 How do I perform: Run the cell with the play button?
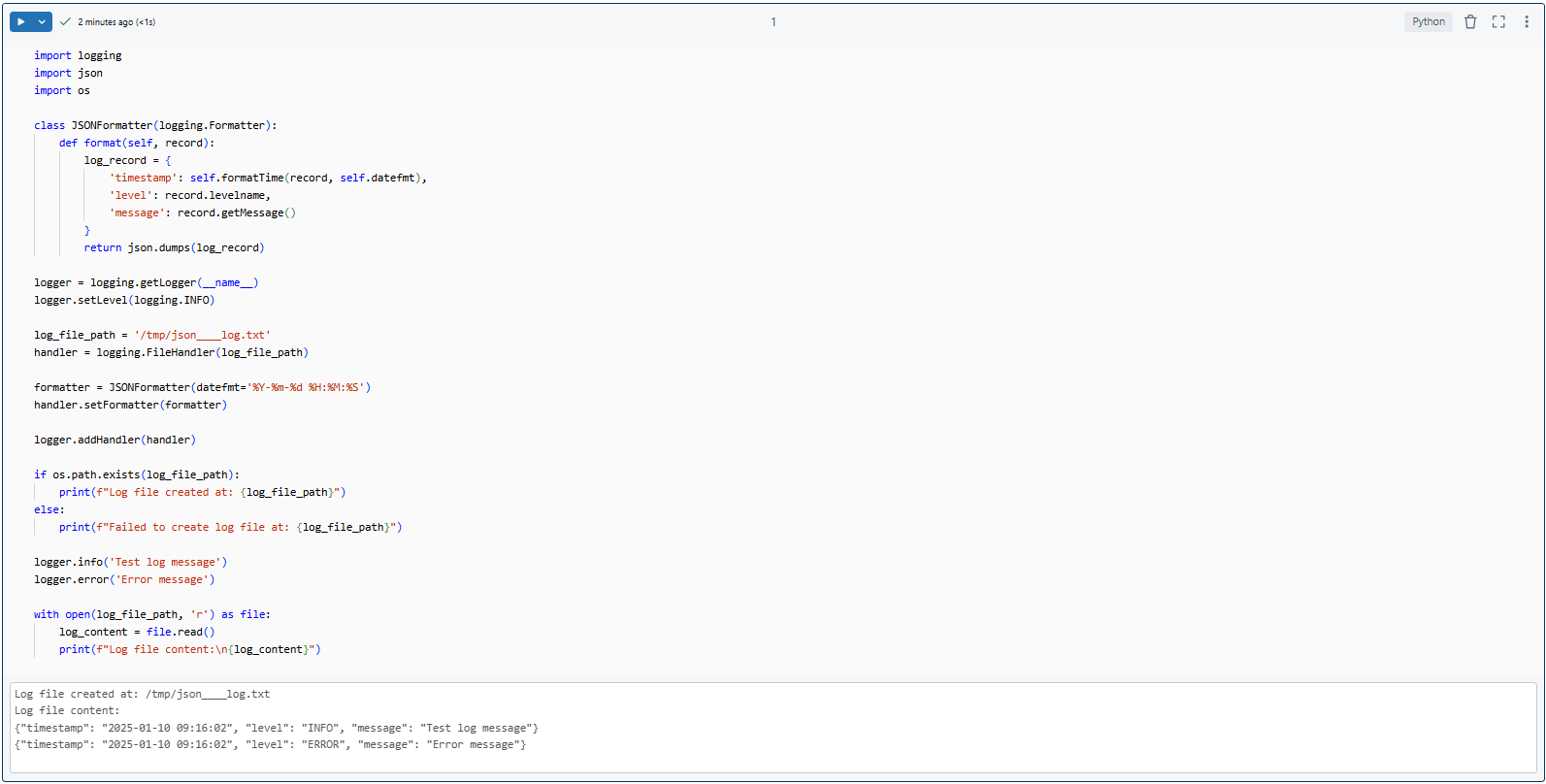(20, 21)
